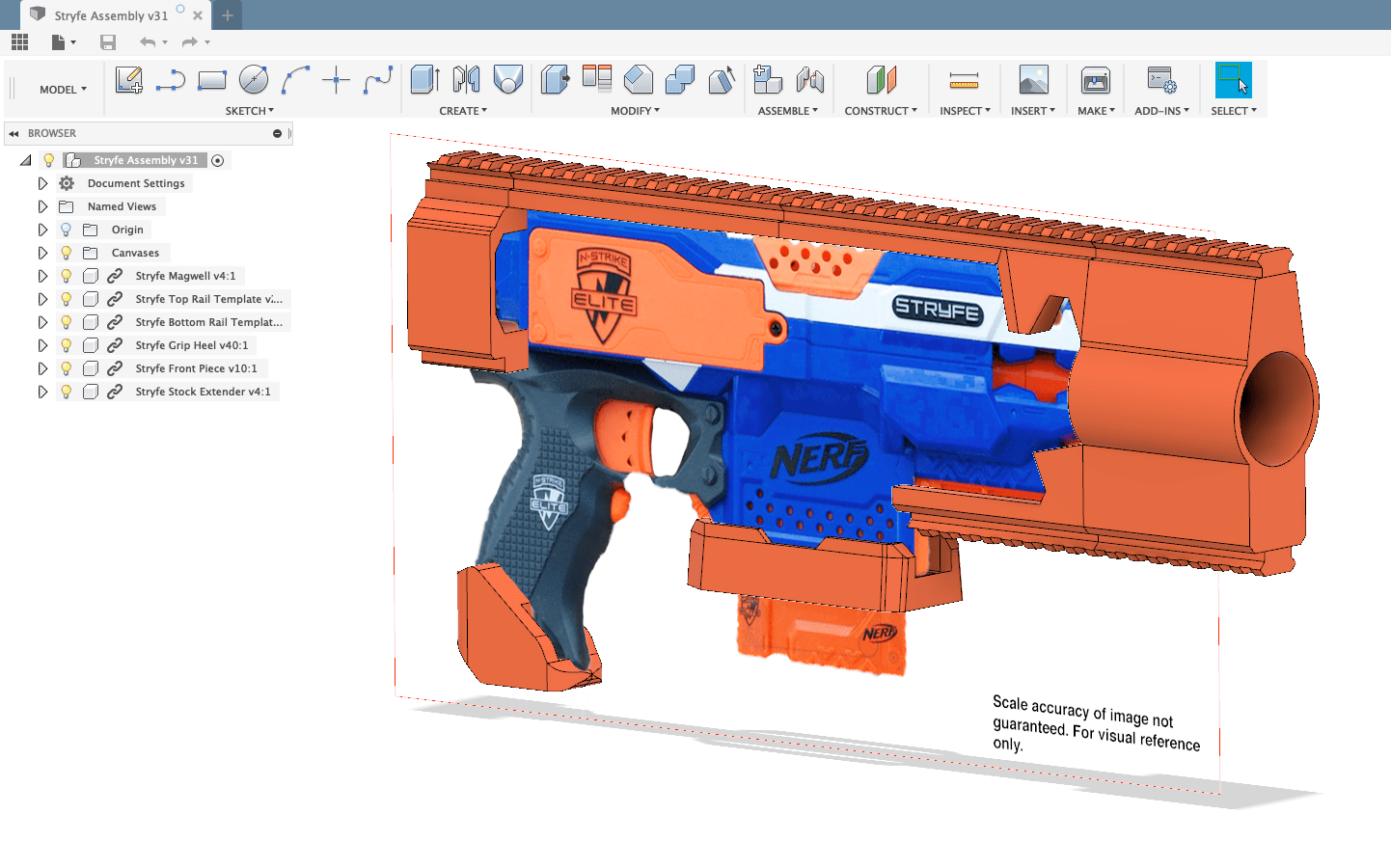Click the New Component icon
The width and height of the screenshot is (1391, 868).
768,80
